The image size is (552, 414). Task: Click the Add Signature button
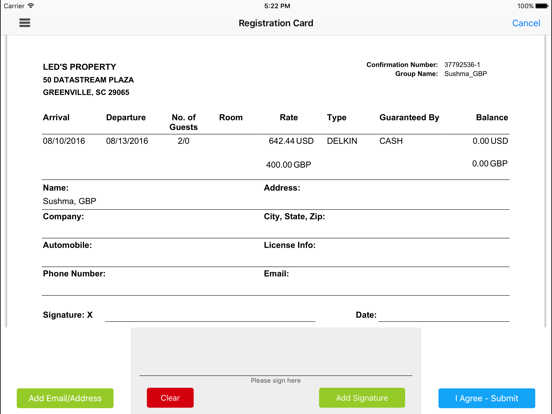362,398
